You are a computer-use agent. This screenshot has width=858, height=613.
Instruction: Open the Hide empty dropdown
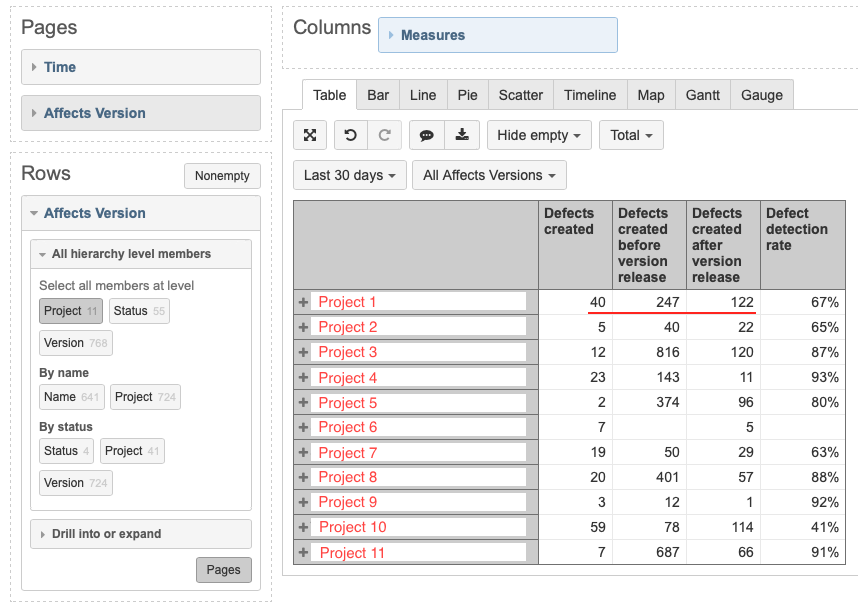pos(539,135)
